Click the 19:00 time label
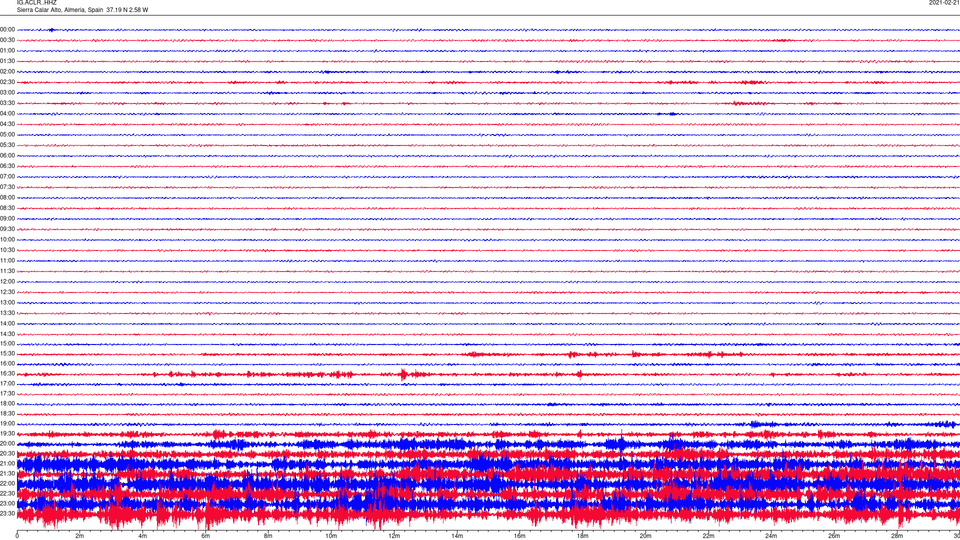 tap(7, 424)
